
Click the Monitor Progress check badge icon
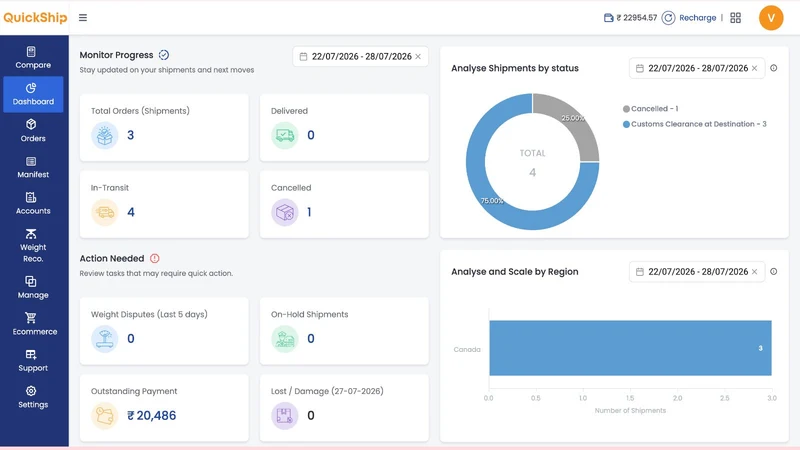coord(164,55)
